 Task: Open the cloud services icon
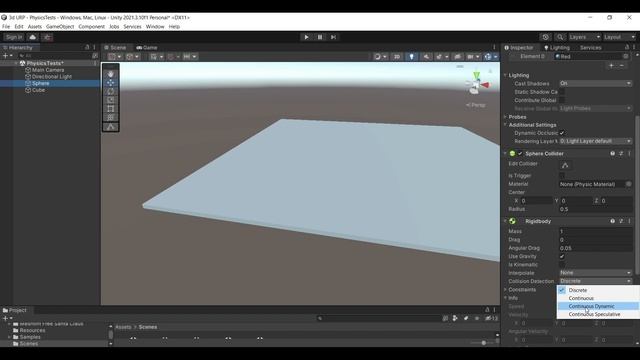(33, 37)
